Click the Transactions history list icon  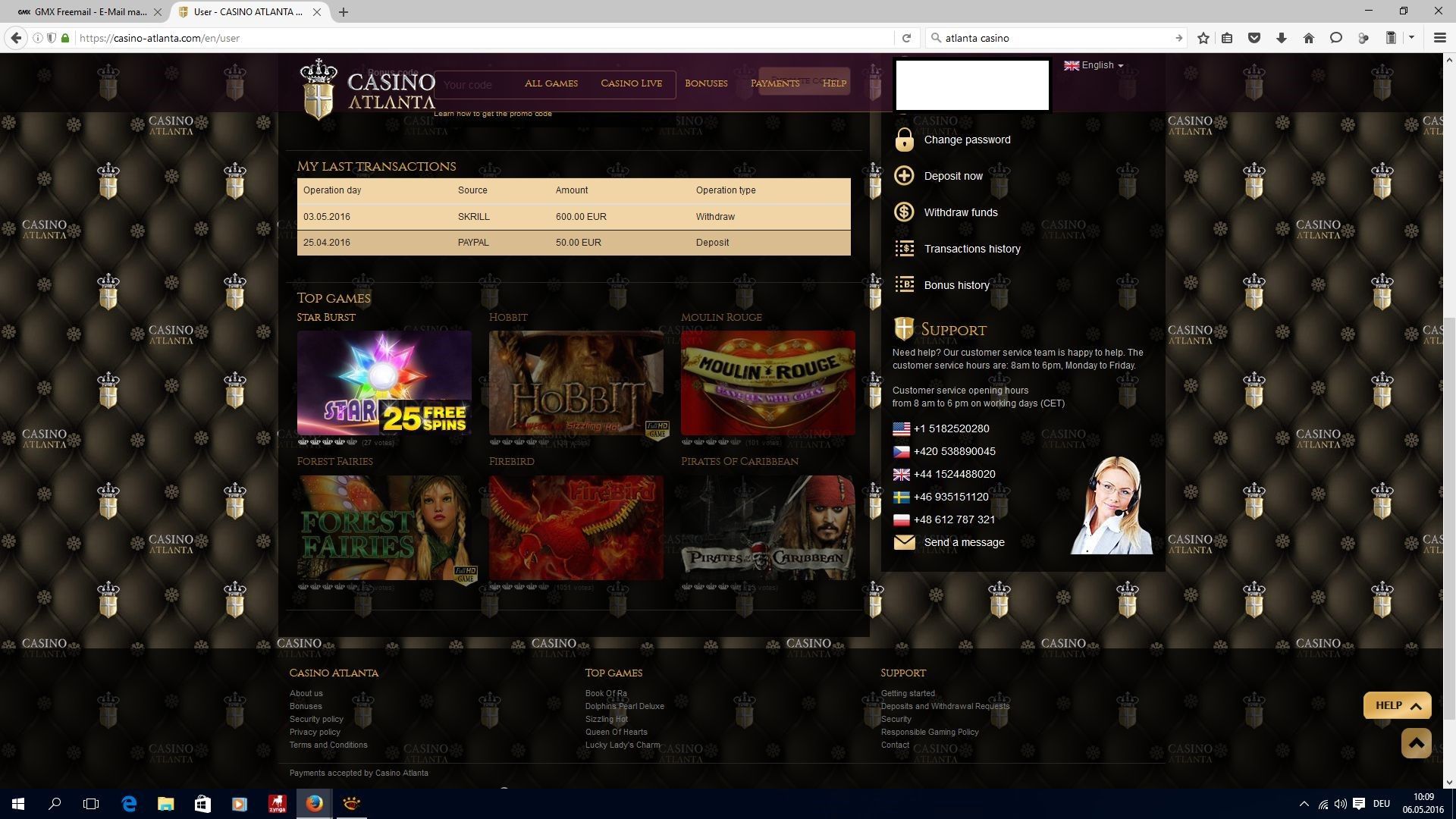(904, 249)
